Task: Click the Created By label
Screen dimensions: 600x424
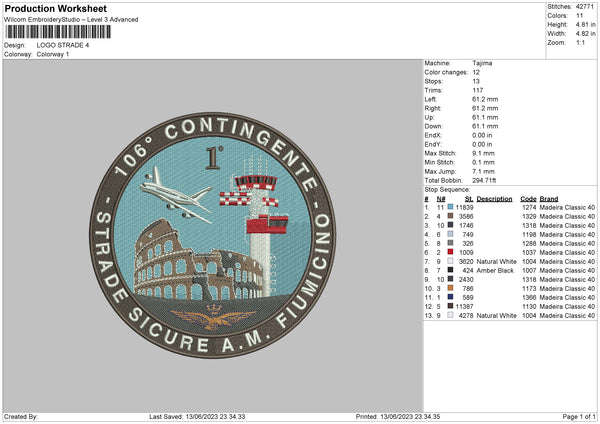Action: tap(21, 417)
